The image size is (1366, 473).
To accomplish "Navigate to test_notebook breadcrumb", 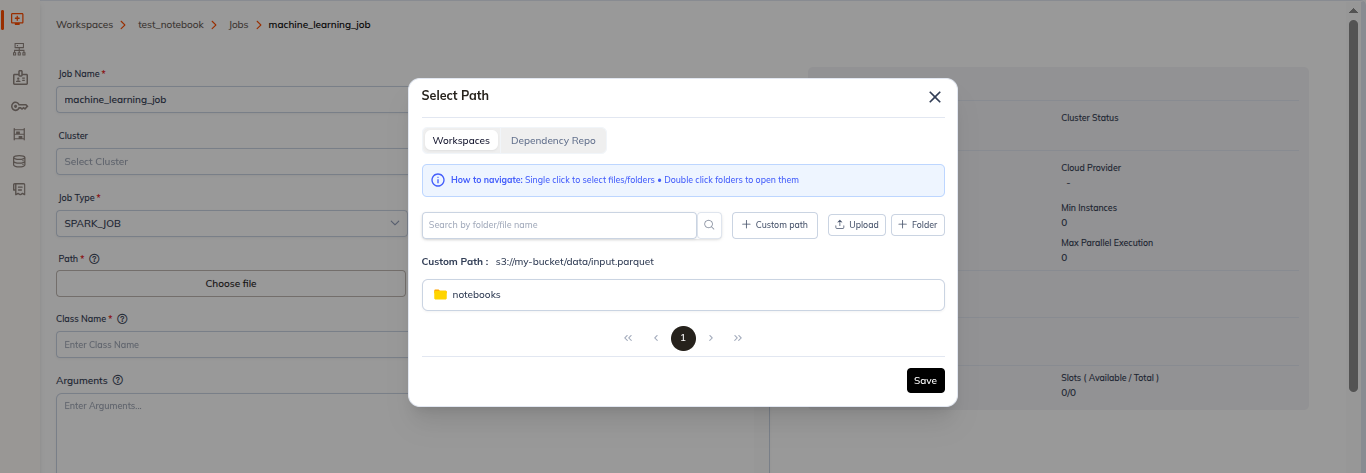I will click(171, 24).
